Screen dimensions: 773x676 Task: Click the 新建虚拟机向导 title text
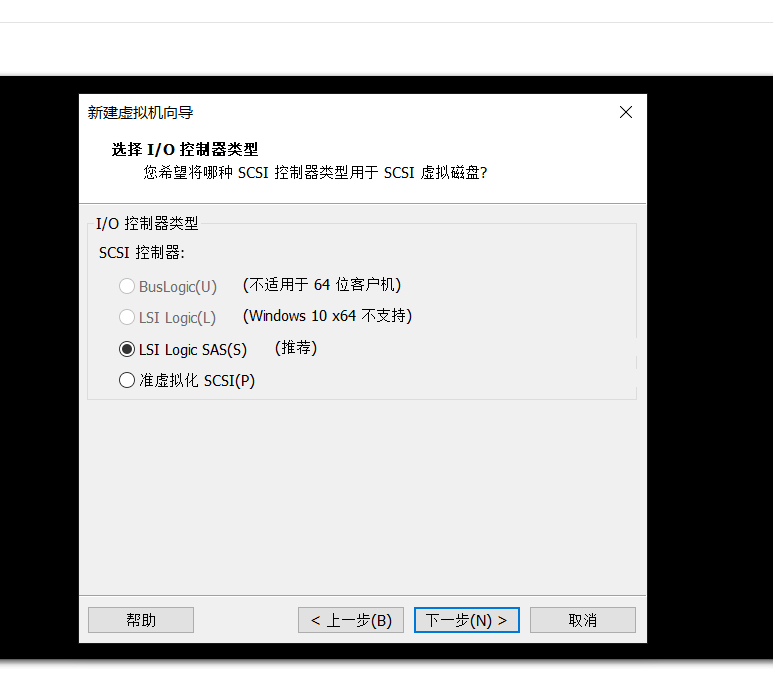(141, 113)
